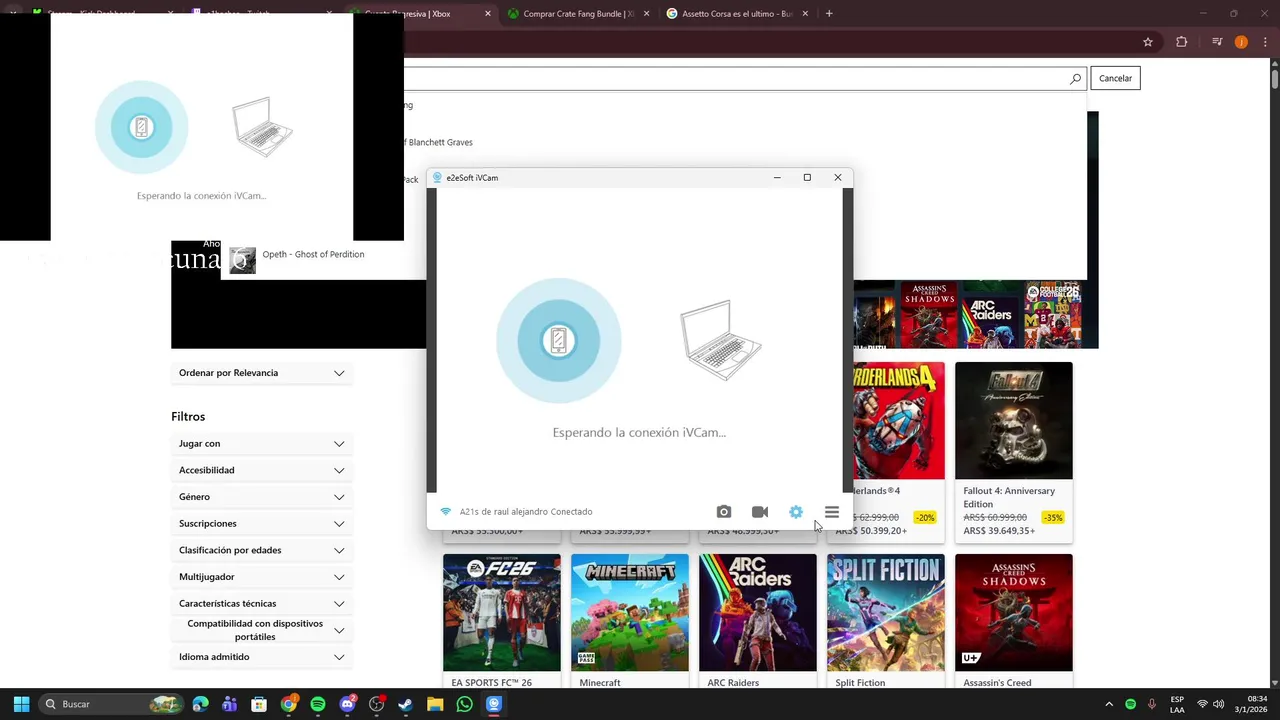Expand the Jugar con filter
The height and width of the screenshot is (720, 1280).
[261, 443]
